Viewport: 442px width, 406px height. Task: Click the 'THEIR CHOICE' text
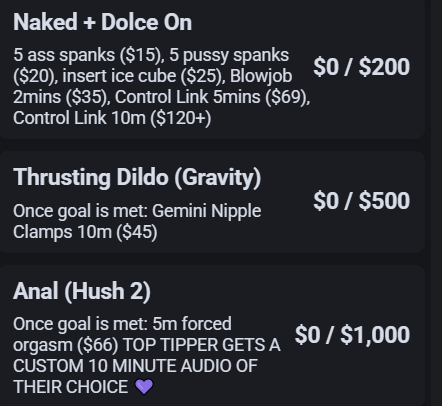pos(70,387)
